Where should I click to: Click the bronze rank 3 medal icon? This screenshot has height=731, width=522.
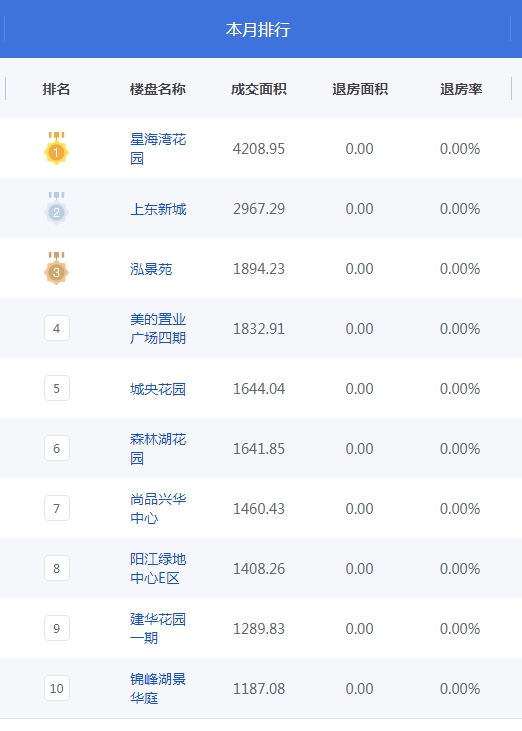click(56, 268)
